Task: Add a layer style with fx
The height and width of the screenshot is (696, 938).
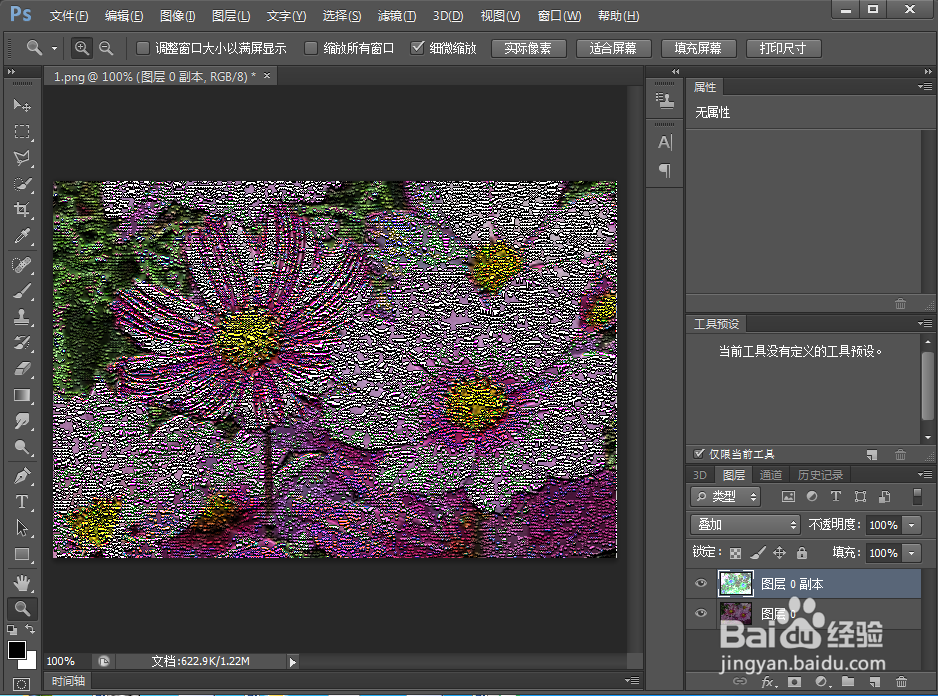Action: pyautogui.click(x=769, y=682)
